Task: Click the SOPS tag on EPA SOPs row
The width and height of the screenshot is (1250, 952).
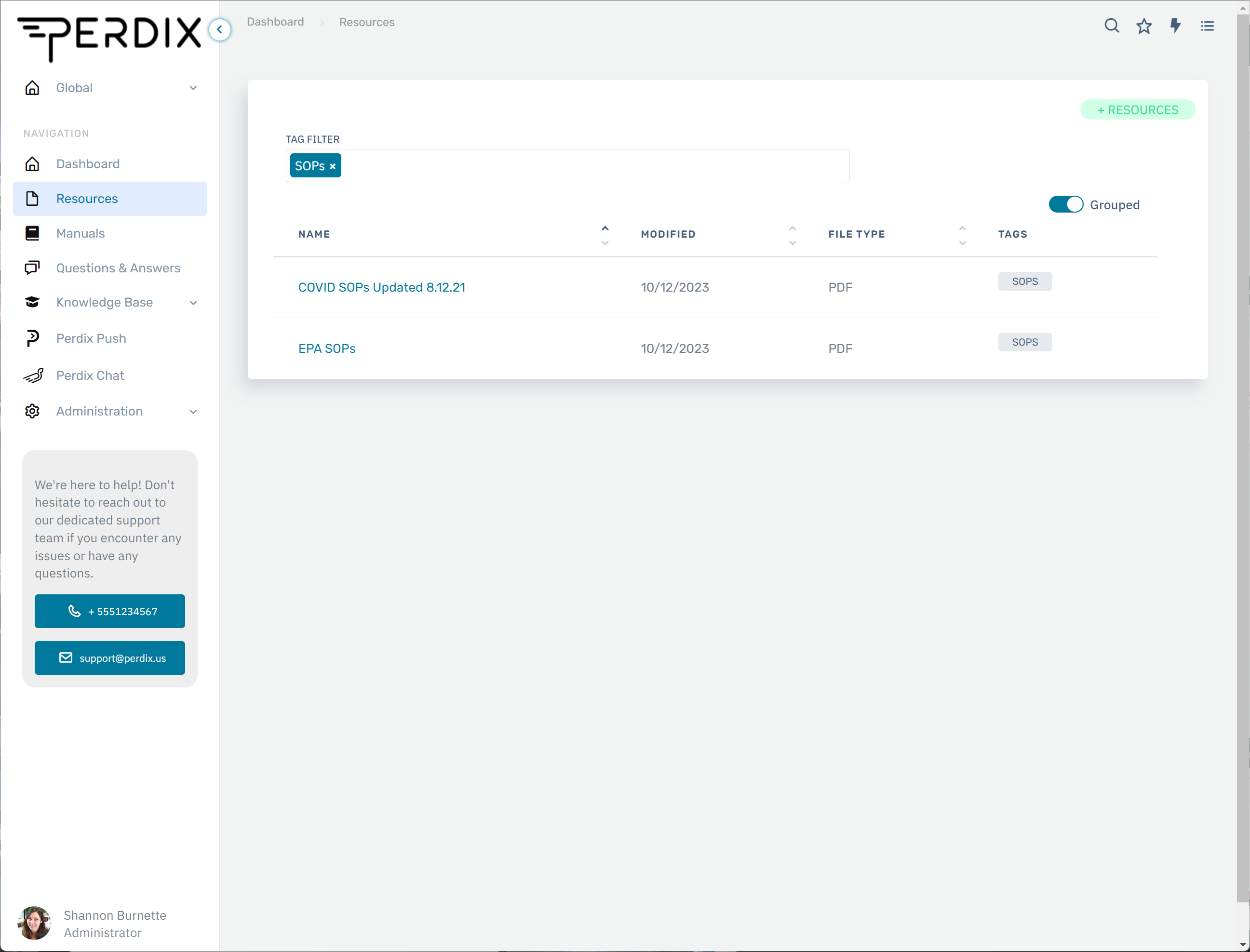Action: click(x=1024, y=342)
